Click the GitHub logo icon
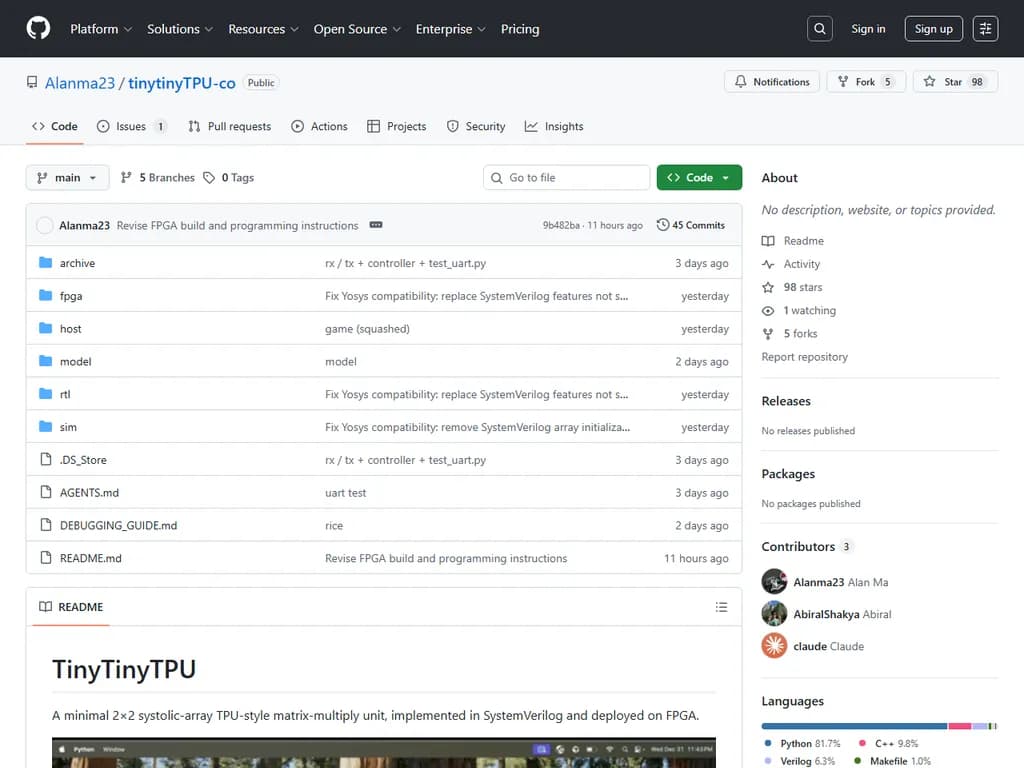This screenshot has height=768, width=1024. pos(38,29)
